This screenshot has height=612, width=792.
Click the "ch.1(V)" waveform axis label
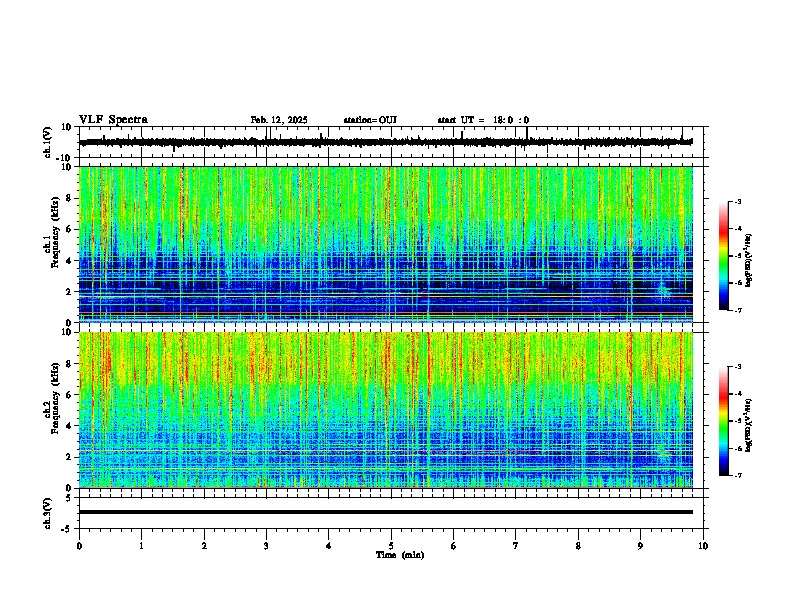click(47, 142)
